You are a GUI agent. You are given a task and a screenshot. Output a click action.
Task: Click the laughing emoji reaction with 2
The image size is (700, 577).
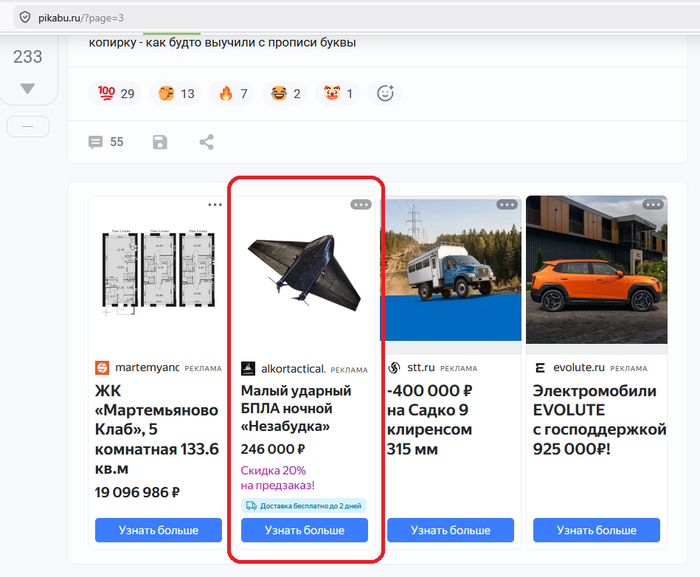pos(285,93)
